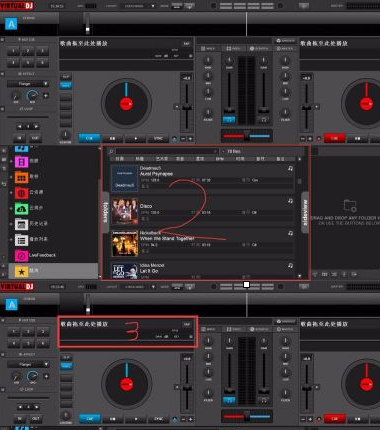Click the left FILTER knob in upper mixer
Image resolution: width=380 pixels, height=430 pixels.
(x=208, y=113)
